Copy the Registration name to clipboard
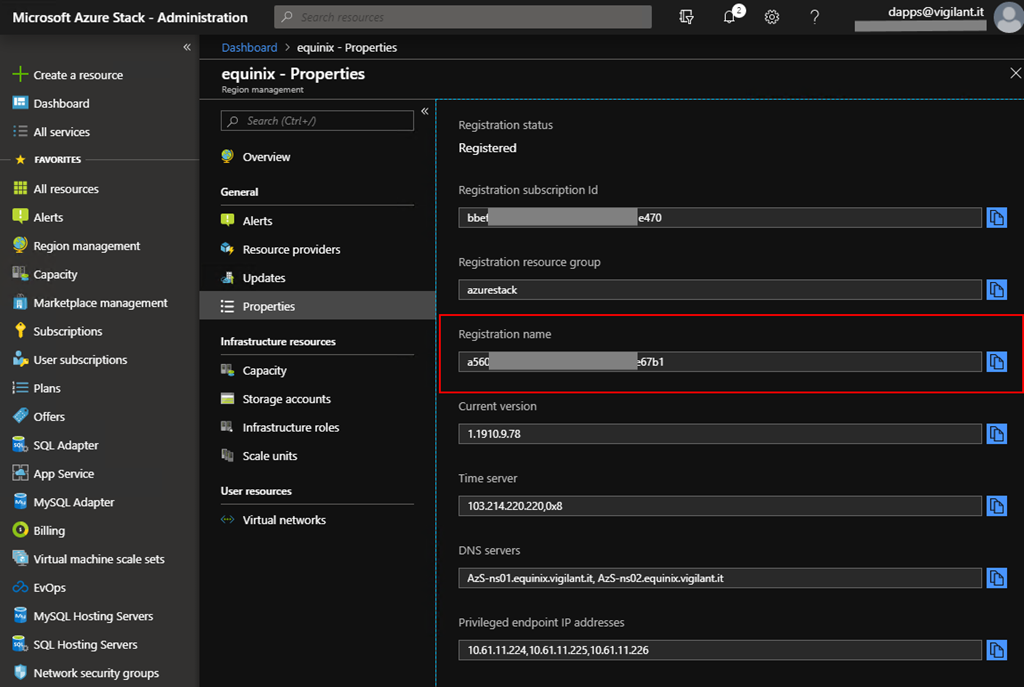The width and height of the screenshot is (1024, 687). click(996, 362)
